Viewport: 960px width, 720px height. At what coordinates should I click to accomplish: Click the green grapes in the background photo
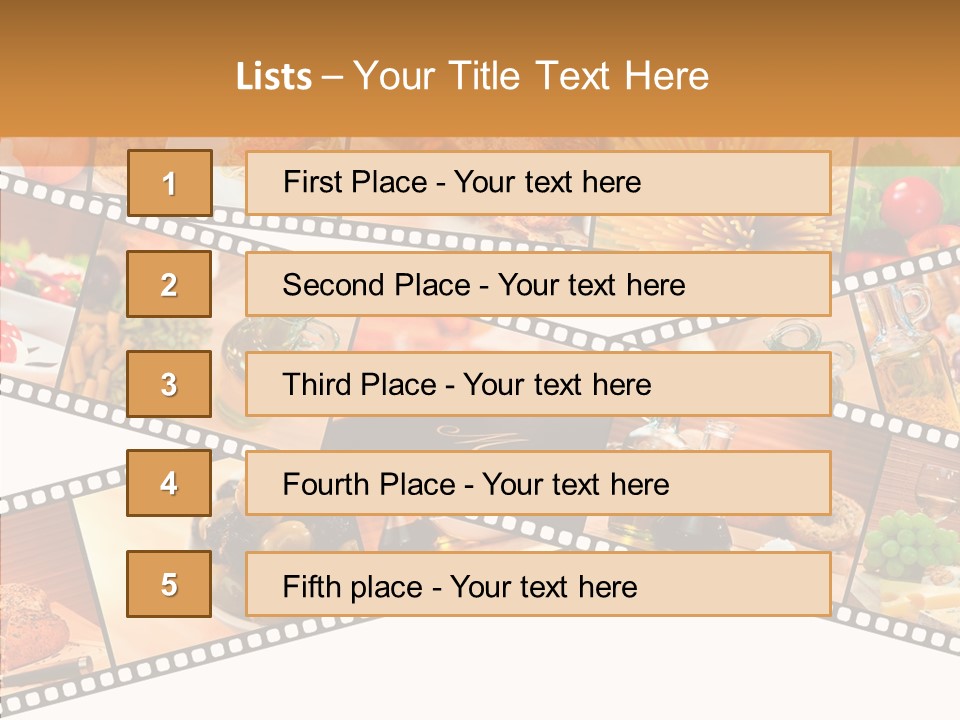click(903, 545)
